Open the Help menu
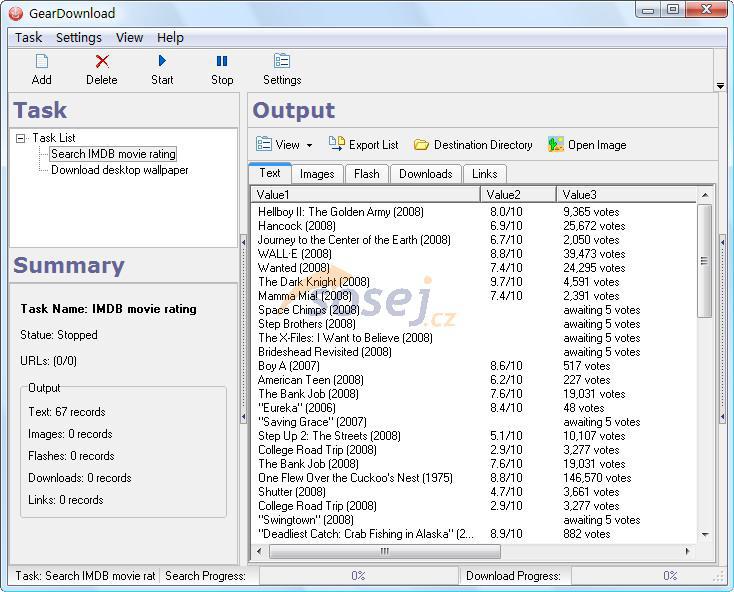 pyautogui.click(x=170, y=37)
